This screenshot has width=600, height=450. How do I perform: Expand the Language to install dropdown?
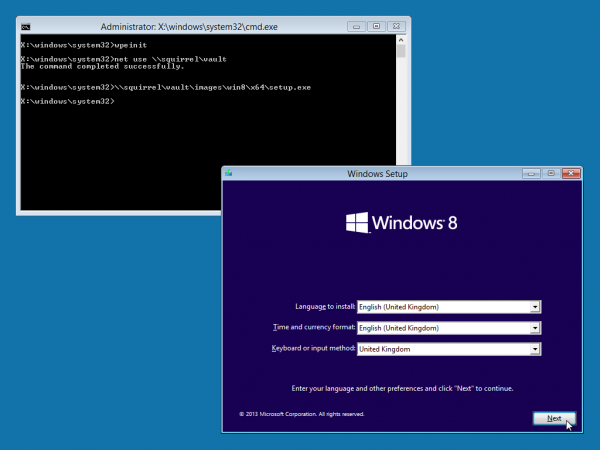pyautogui.click(x=535, y=307)
